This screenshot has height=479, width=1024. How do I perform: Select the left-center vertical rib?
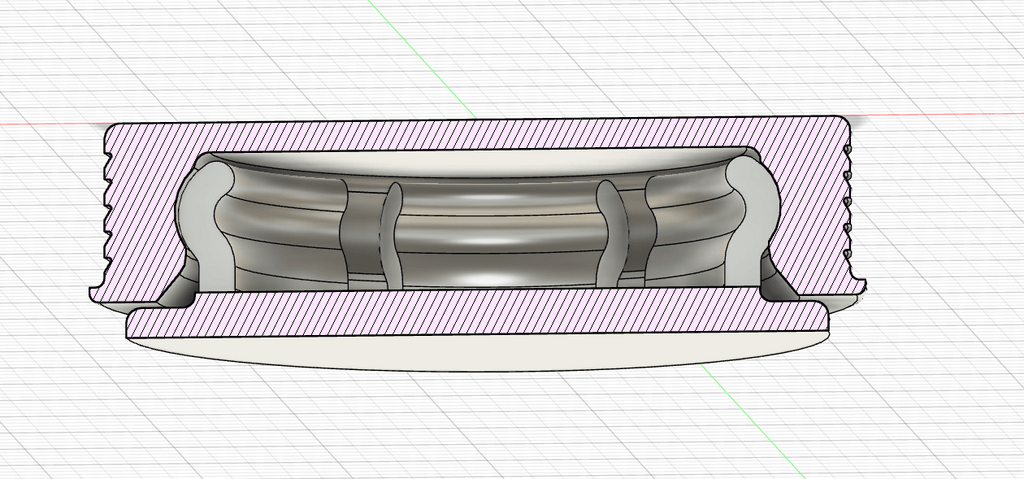388,235
